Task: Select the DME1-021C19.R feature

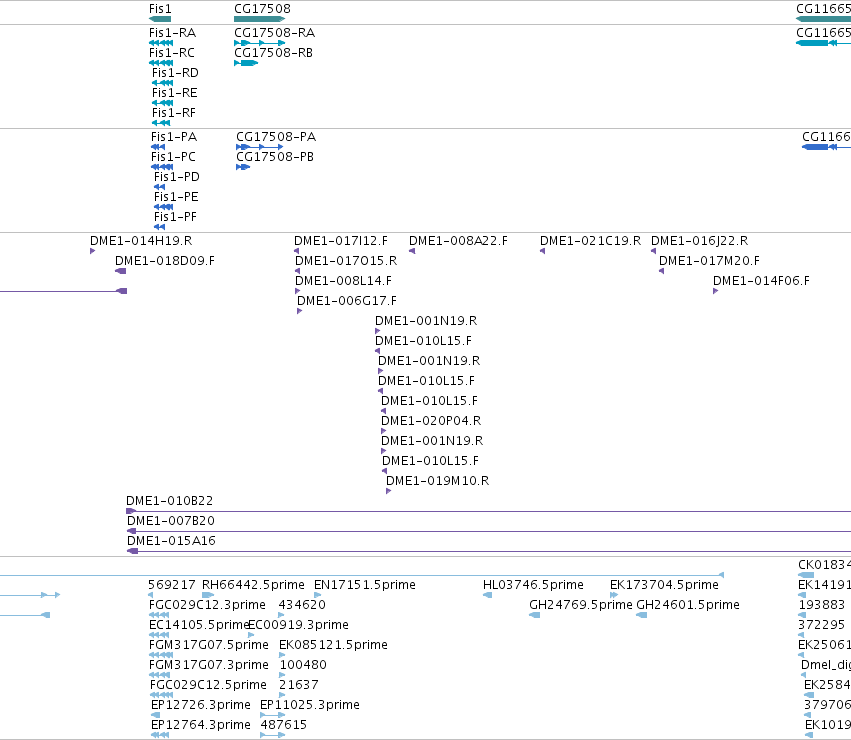Action: tap(543, 251)
